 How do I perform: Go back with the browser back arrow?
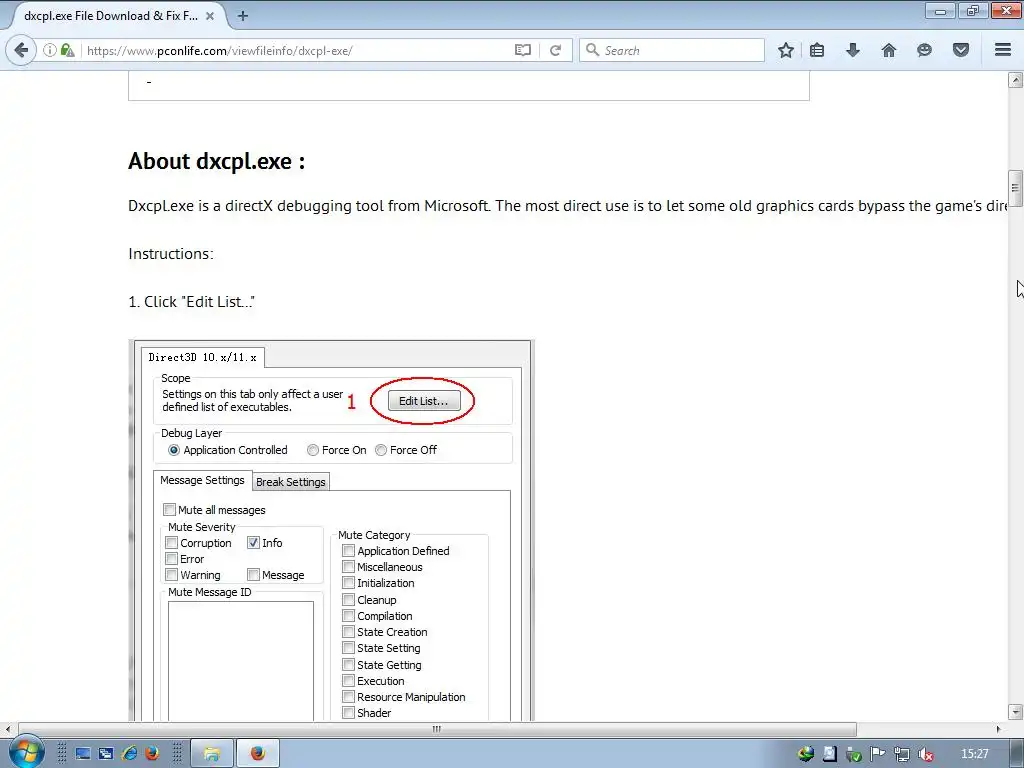pos(22,50)
